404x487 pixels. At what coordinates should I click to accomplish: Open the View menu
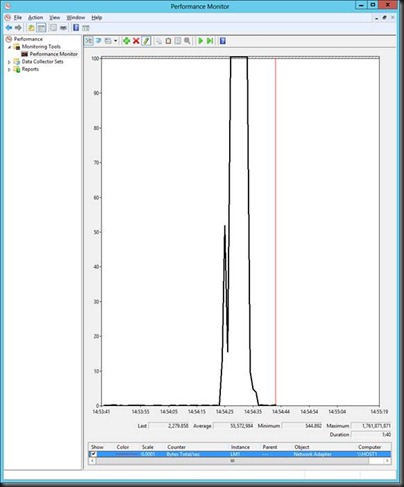click(x=55, y=17)
